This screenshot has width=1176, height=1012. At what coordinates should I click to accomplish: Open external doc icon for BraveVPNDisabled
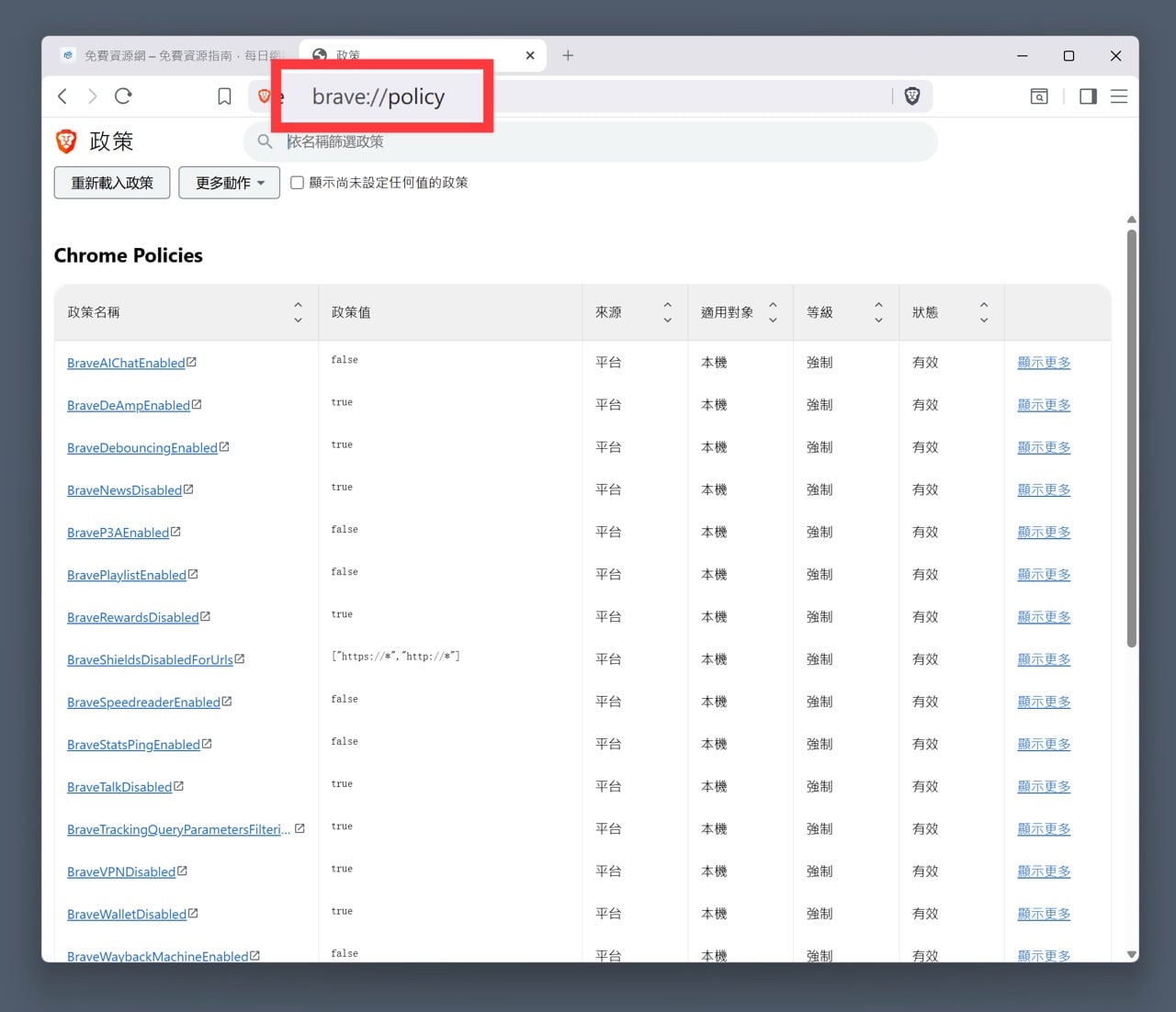click(182, 871)
